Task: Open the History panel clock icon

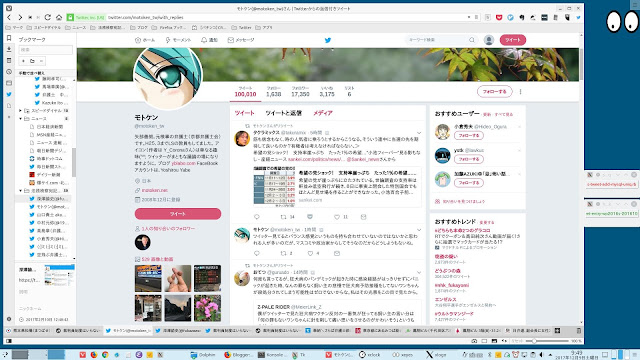Action: pos(9,72)
